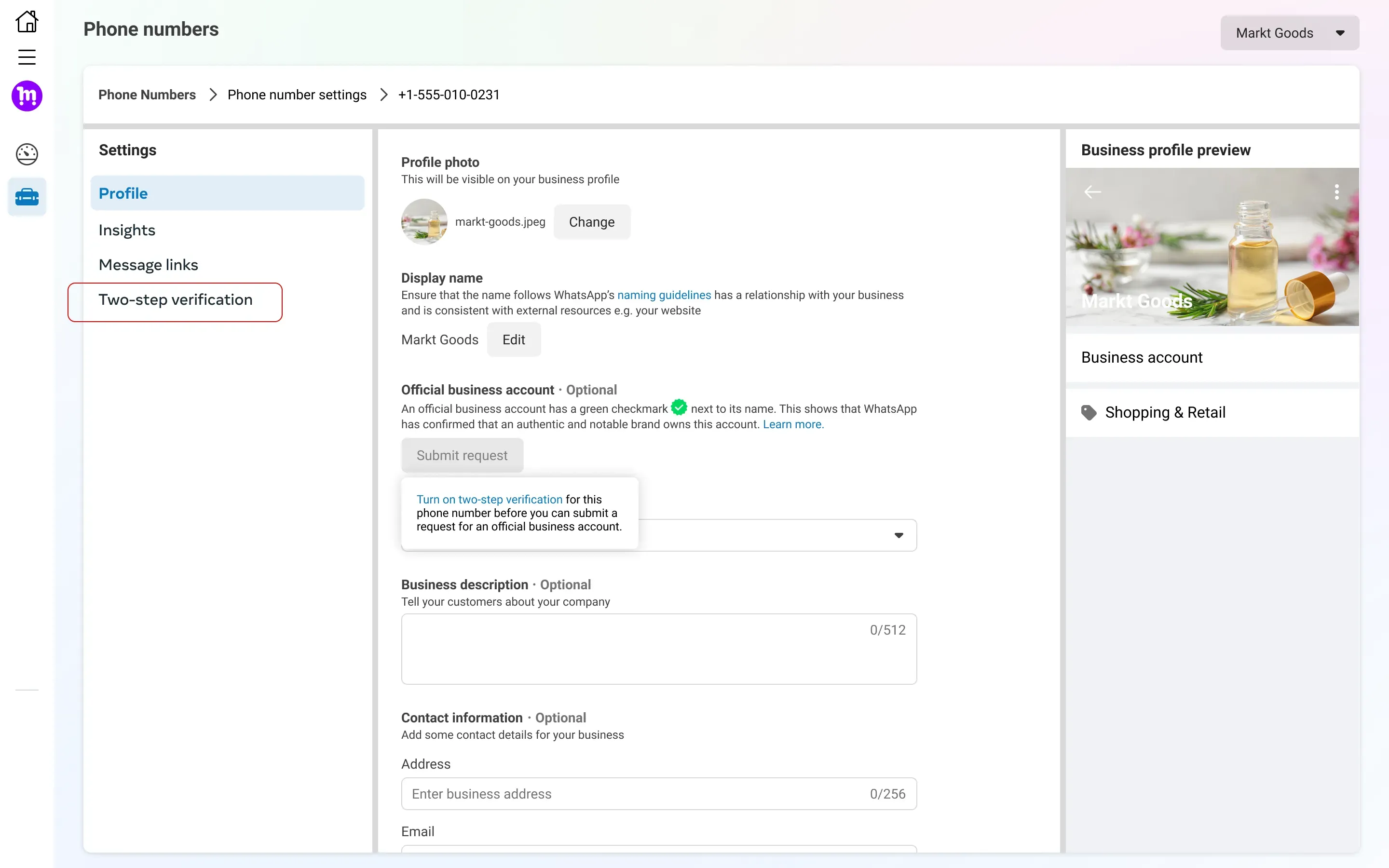Click the Change button for profile photo
The height and width of the screenshot is (868, 1389).
point(591,221)
